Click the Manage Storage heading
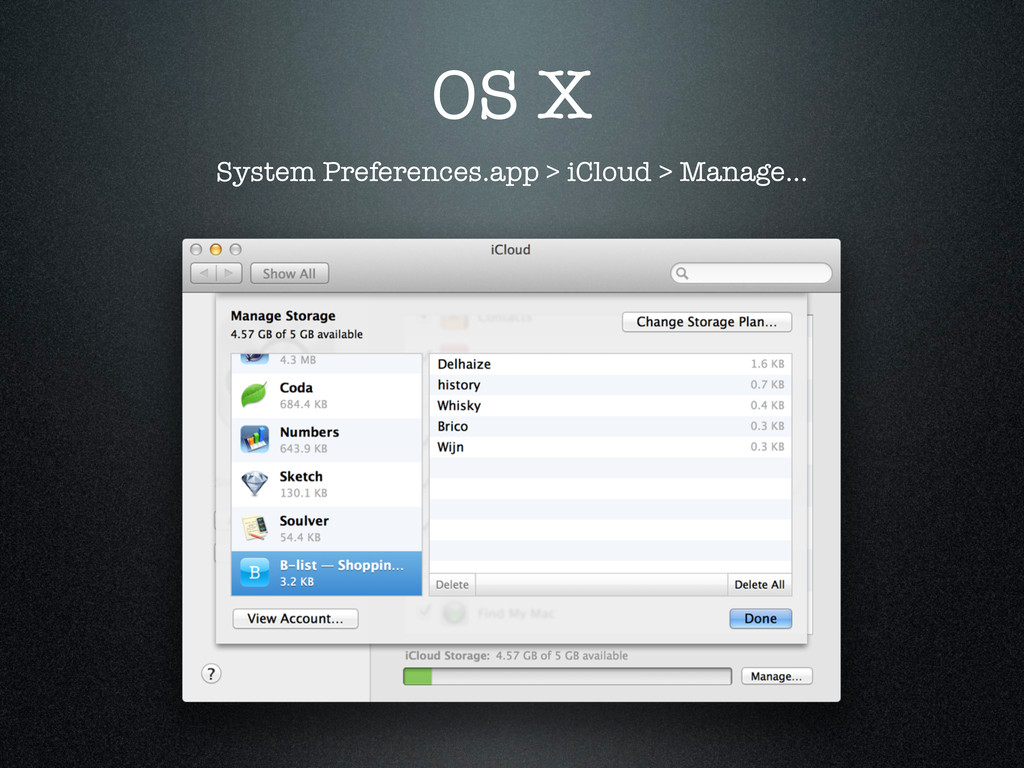 (x=283, y=315)
